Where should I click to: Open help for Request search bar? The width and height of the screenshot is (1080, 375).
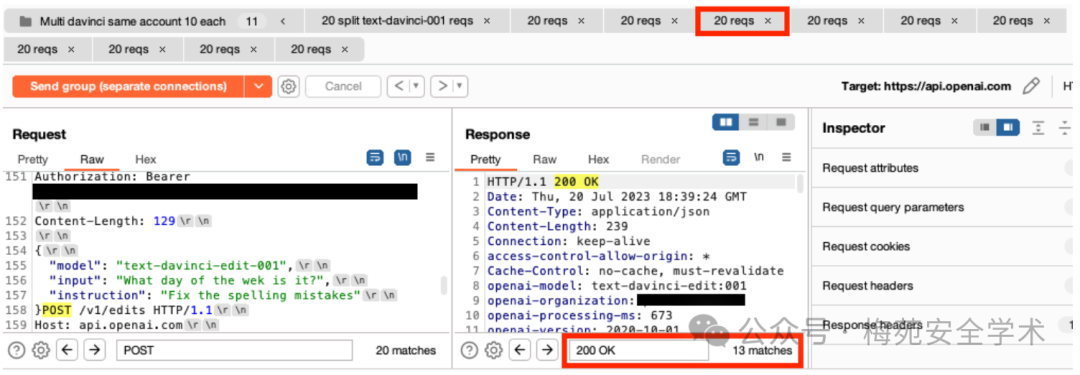pyautogui.click(x=17, y=350)
